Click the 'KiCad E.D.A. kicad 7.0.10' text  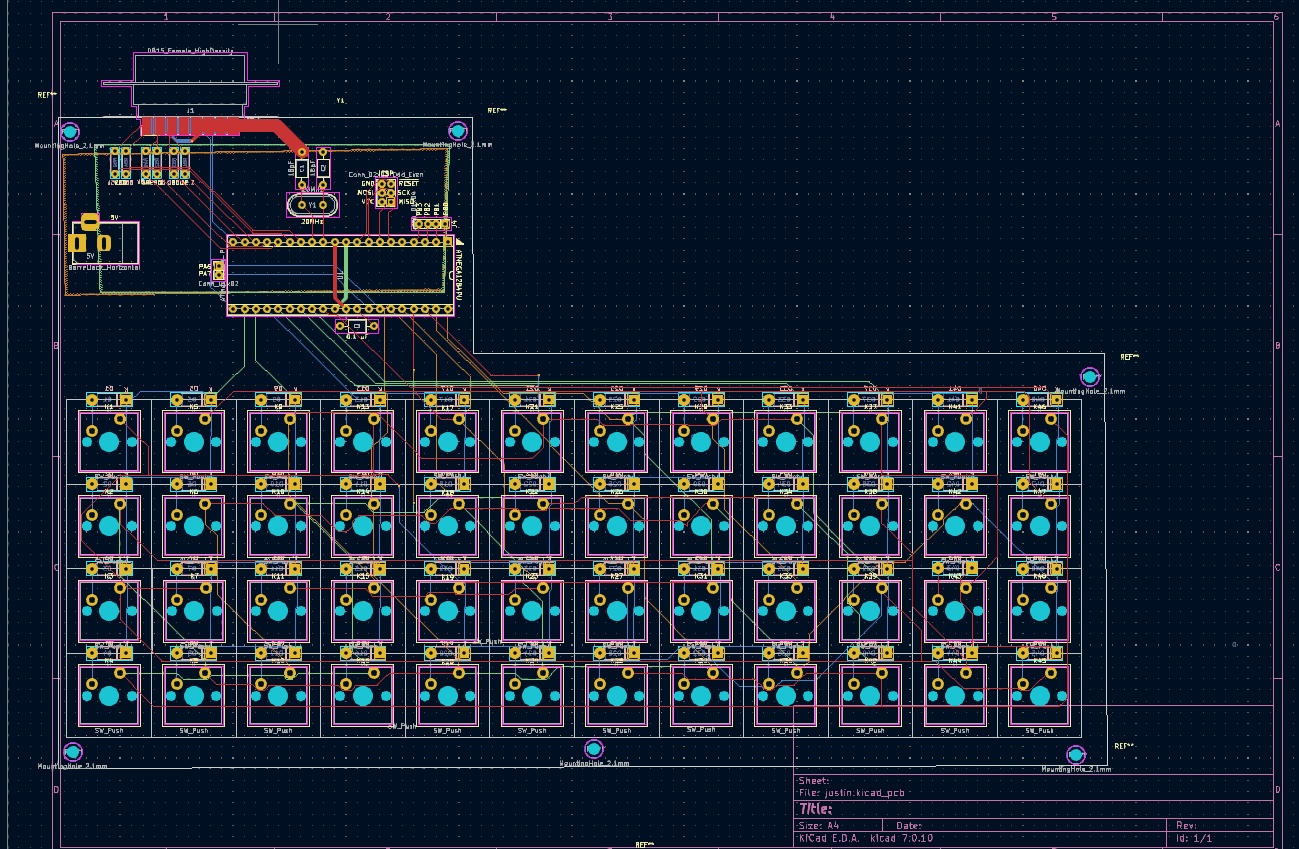[866, 838]
